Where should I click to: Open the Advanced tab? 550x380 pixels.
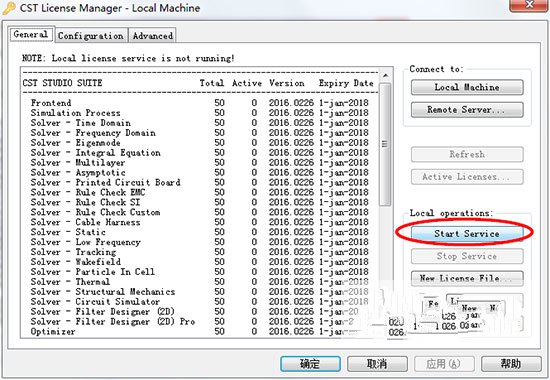[153, 36]
